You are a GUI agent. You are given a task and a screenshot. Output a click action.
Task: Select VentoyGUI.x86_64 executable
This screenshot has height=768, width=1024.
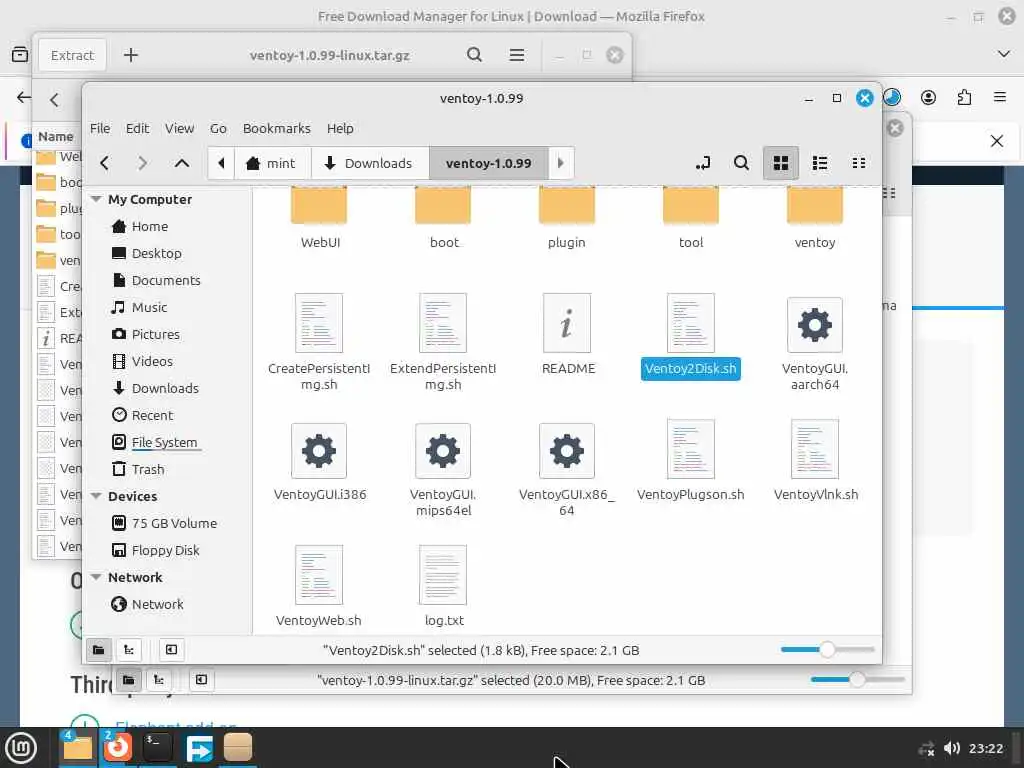pyautogui.click(x=567, y=468)
